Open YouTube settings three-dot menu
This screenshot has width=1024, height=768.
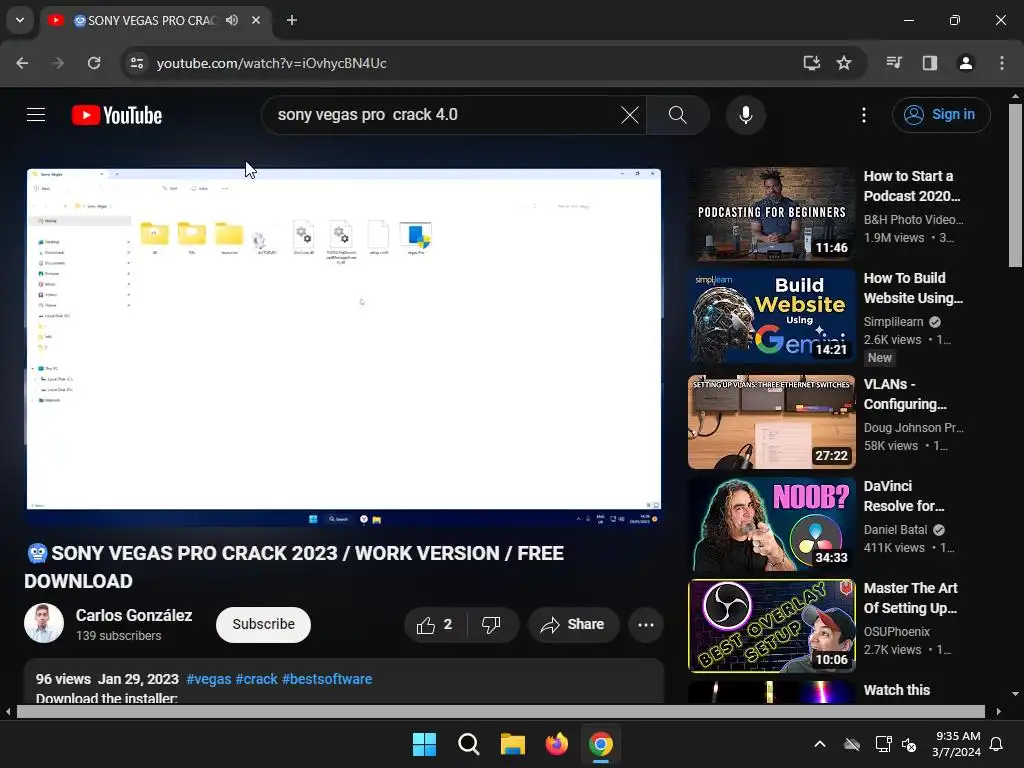863,115
